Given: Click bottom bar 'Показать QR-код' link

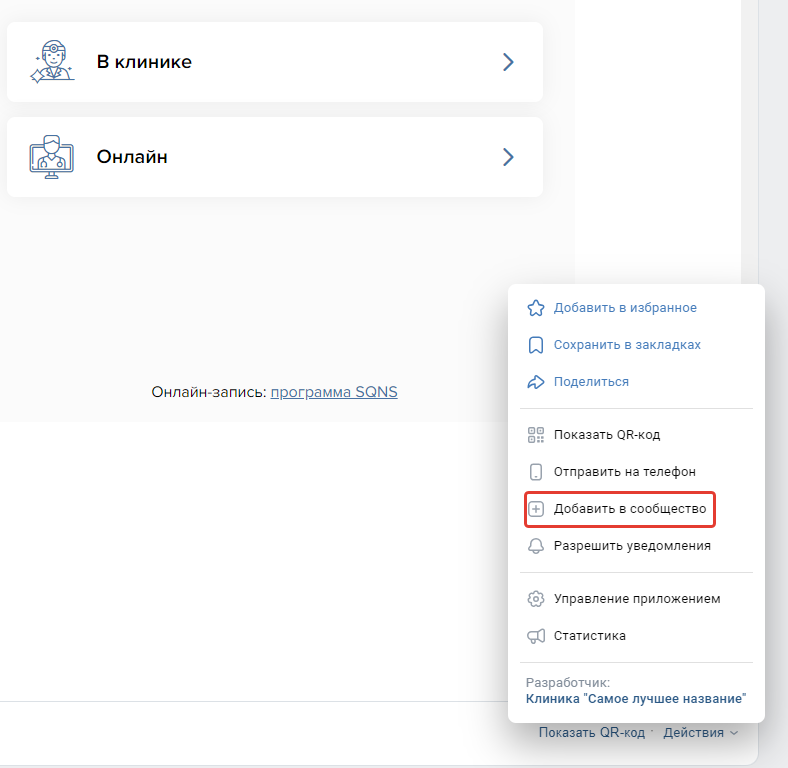Looking at the screenshot, I should [592, 733].
